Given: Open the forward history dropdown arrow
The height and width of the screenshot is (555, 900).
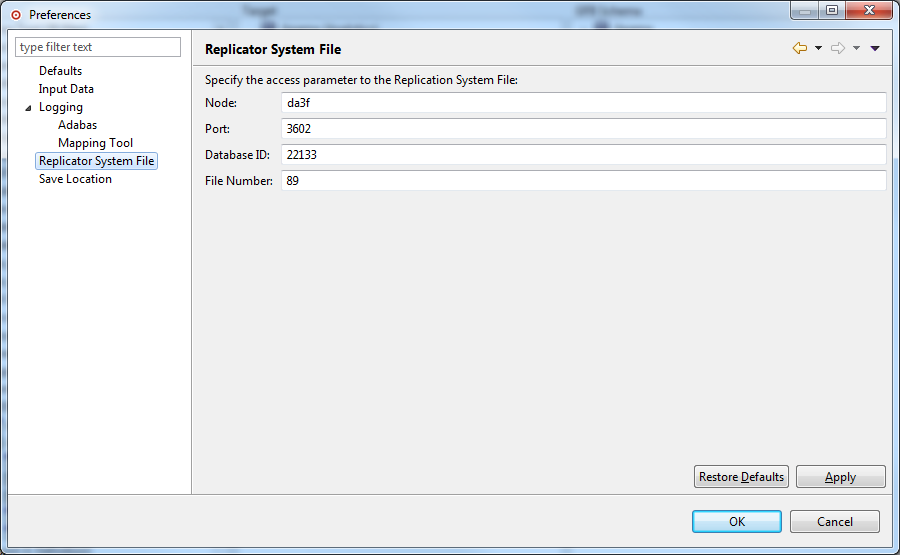Looking at the screenshot, I should [856, 48].
